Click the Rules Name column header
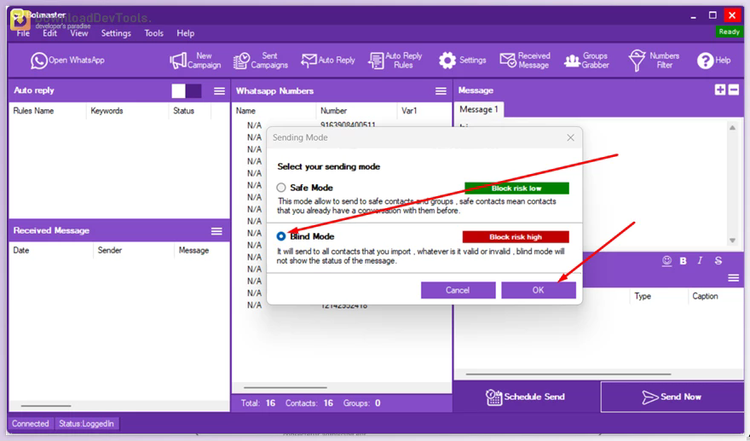The width and height of the screenshot is (750, 441). point(33,110)
